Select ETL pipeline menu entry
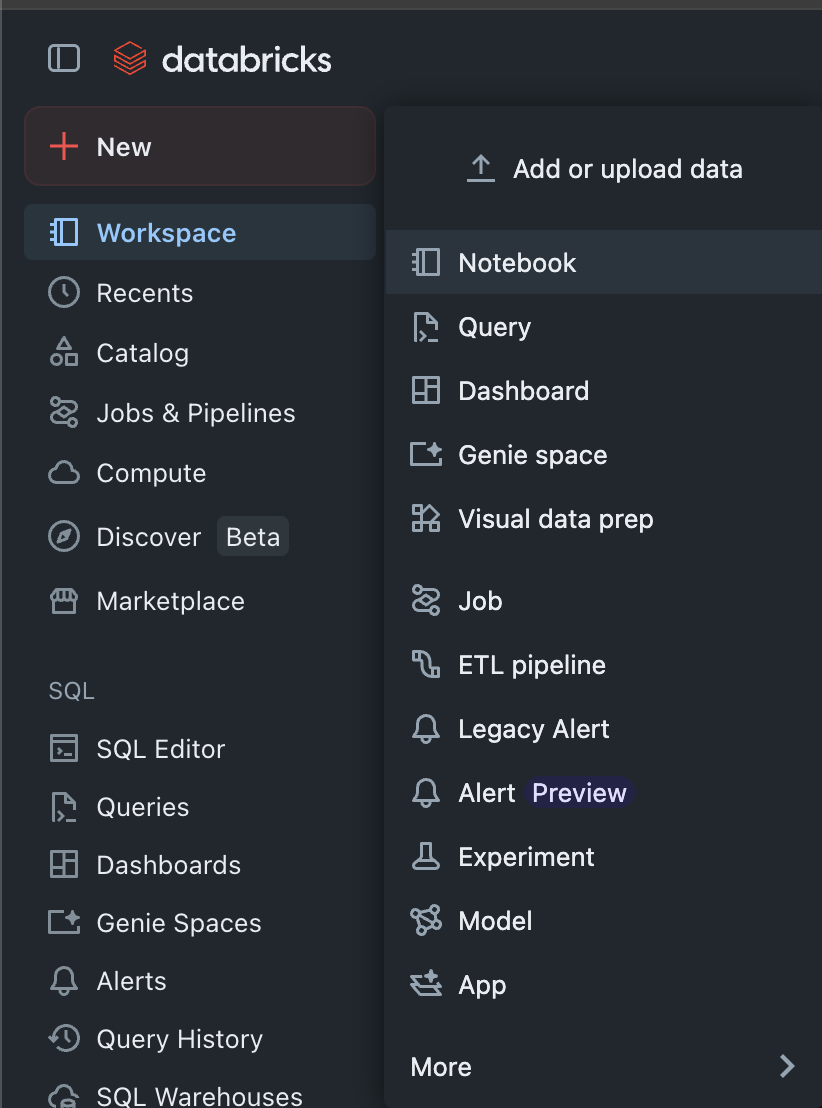The height and width of the screenshot is (1108, 822). tap(604, 664)
